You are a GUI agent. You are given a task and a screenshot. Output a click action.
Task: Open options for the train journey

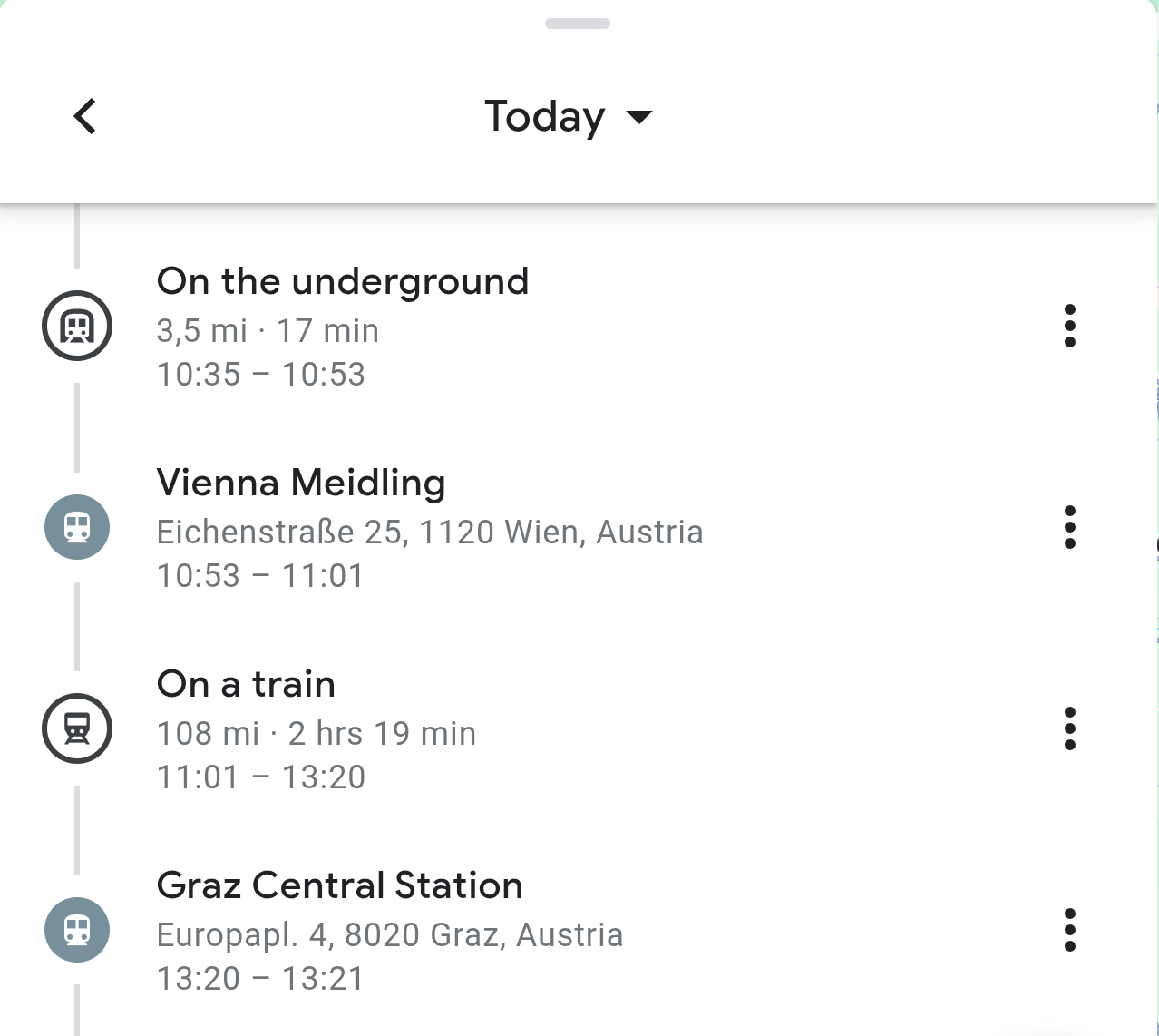(1070, 728)
